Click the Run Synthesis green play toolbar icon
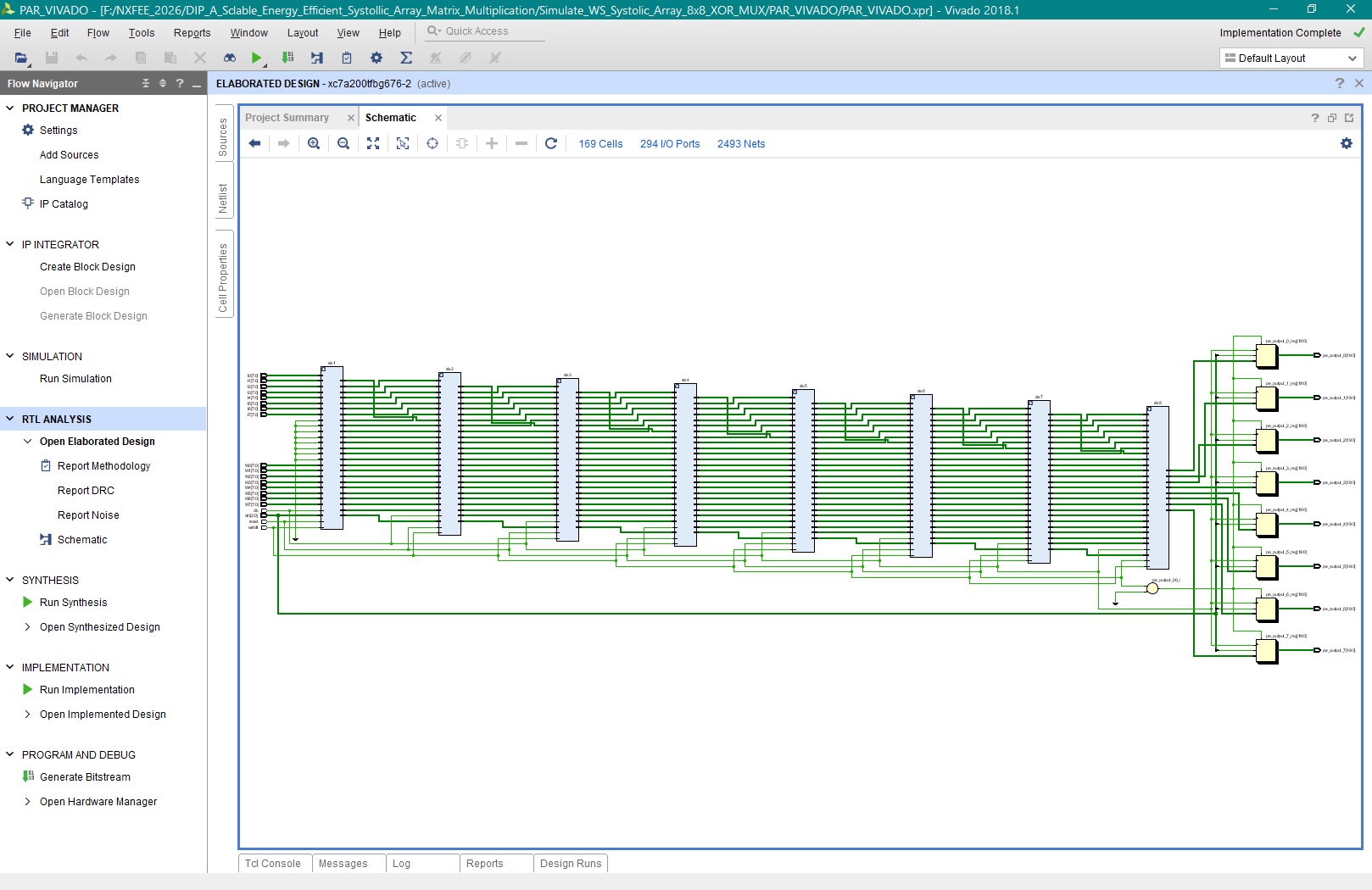1372x890 pixels. (256, 58)
